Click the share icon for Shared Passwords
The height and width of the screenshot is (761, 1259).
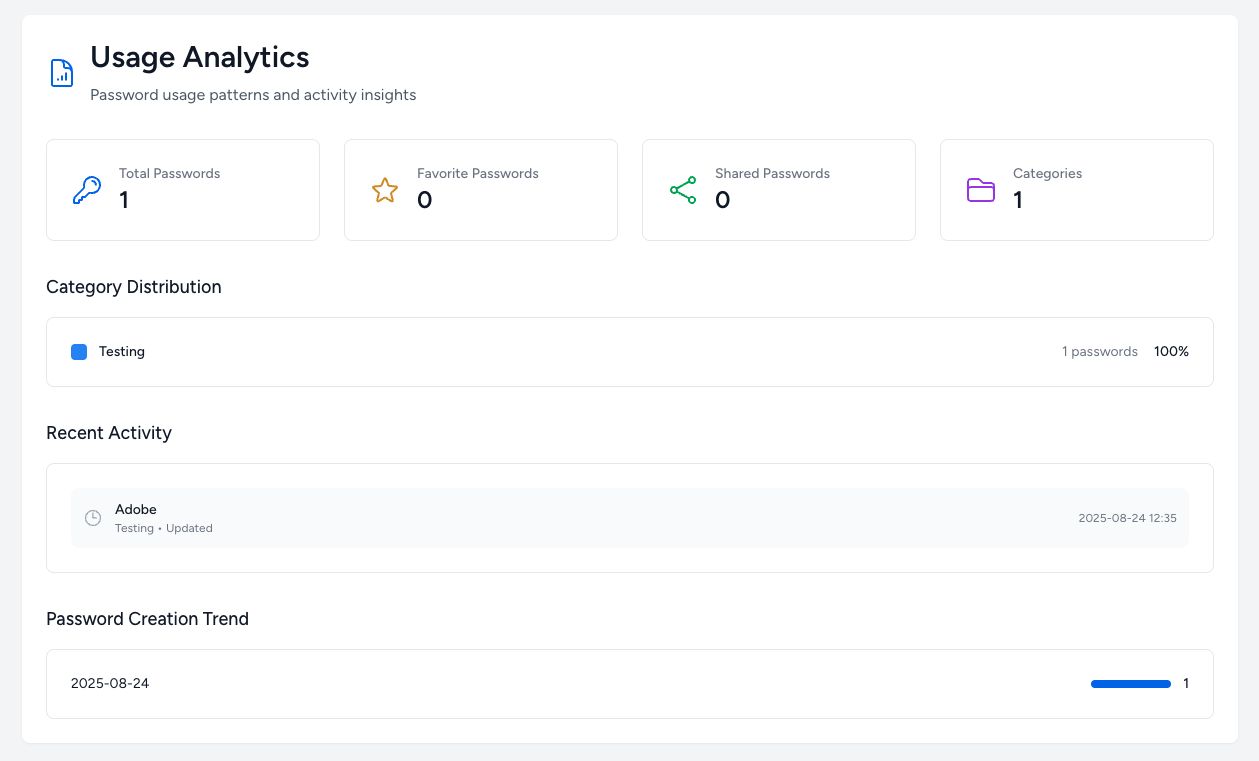[x=683, y=190]
